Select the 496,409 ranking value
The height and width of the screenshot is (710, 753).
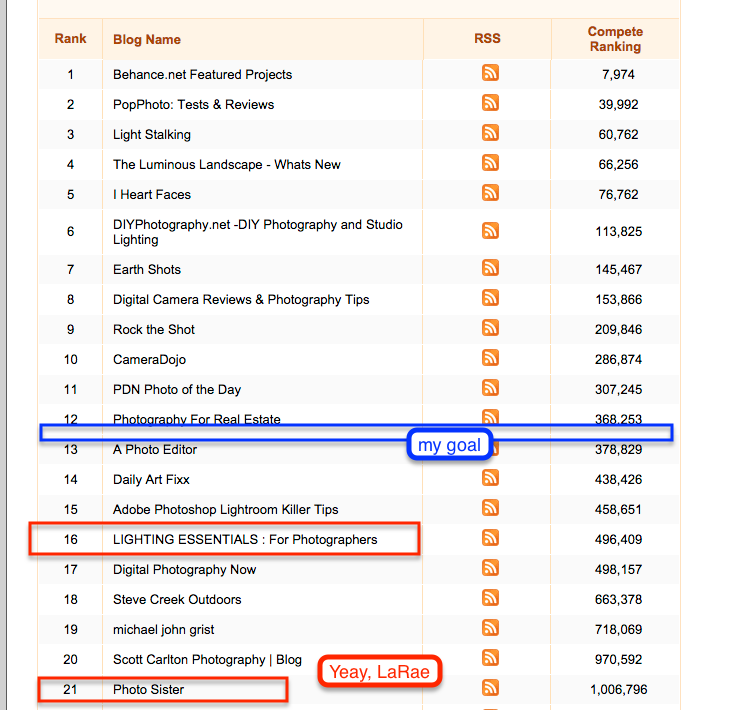pyautogui.click(x=618, y=539)
